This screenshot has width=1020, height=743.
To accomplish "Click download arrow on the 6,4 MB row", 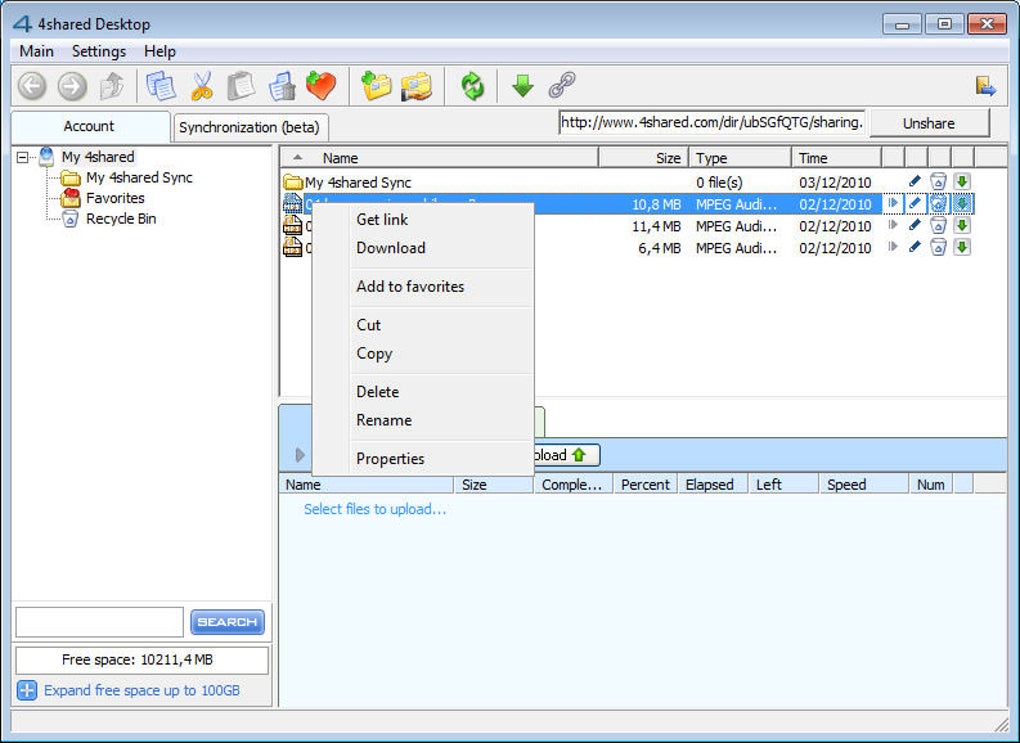I will pyautogui.click(x=962, y=247).
